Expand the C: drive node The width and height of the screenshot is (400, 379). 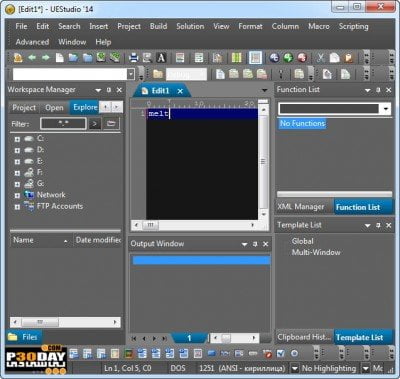point(17,139)
